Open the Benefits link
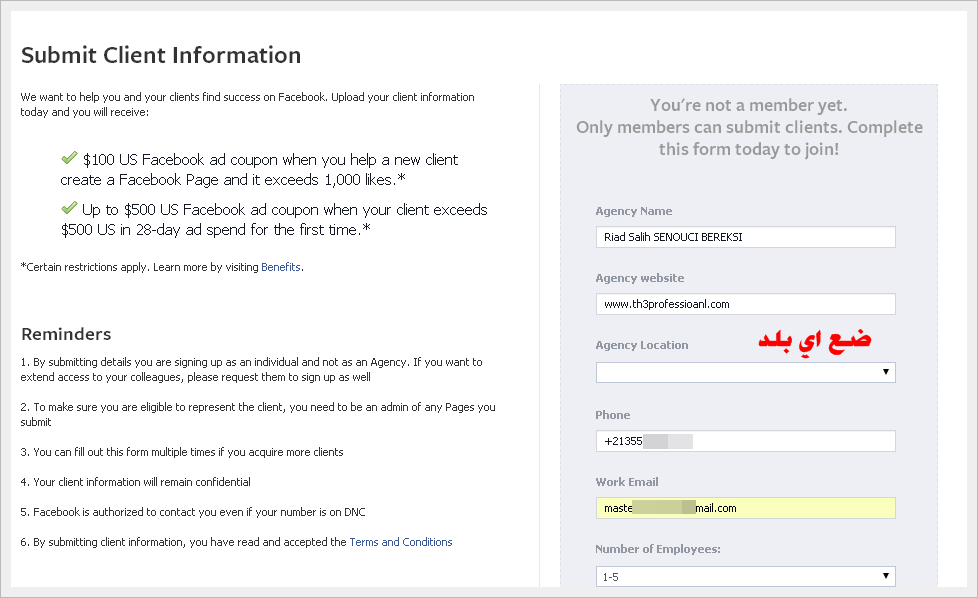978x598 pixels. (281, 267)
